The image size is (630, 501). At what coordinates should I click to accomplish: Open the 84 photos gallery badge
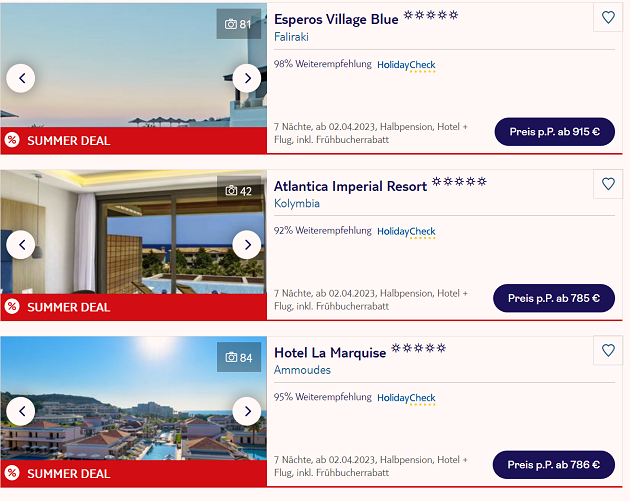(239, 357)
